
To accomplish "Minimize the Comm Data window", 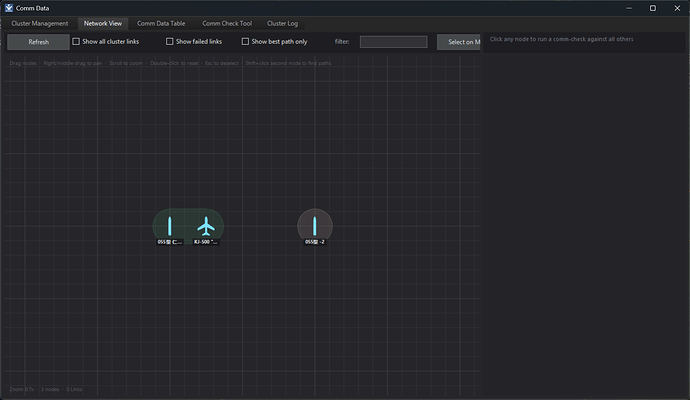I will click(x=629, y=8).
